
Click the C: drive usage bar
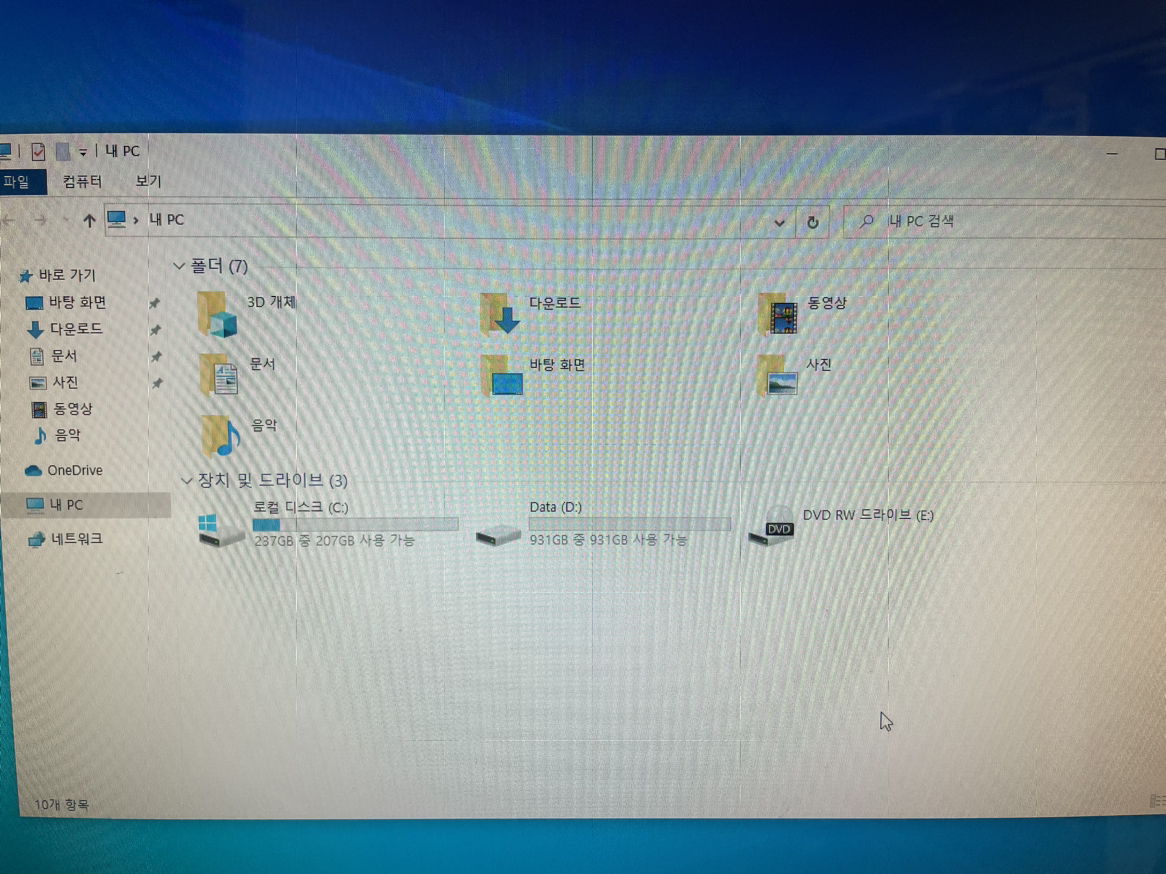(355, 524)
